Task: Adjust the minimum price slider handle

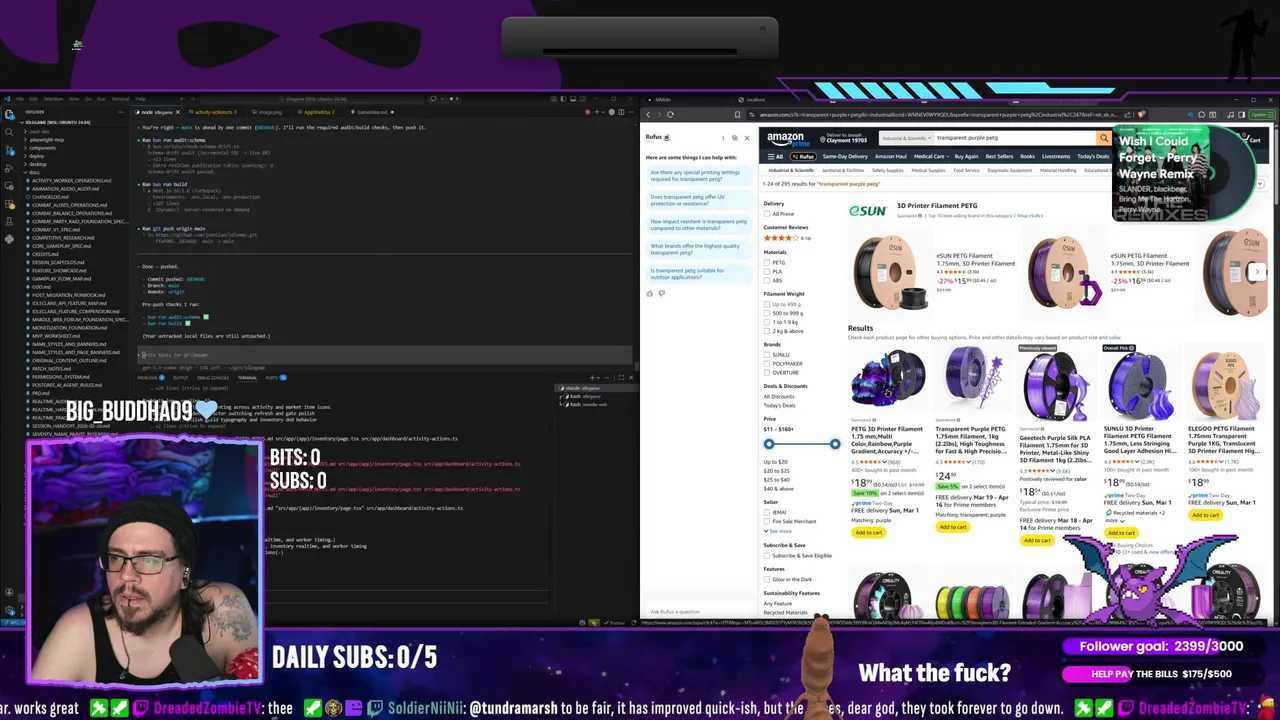Action: pyautogui.click(x=769, y=444)
